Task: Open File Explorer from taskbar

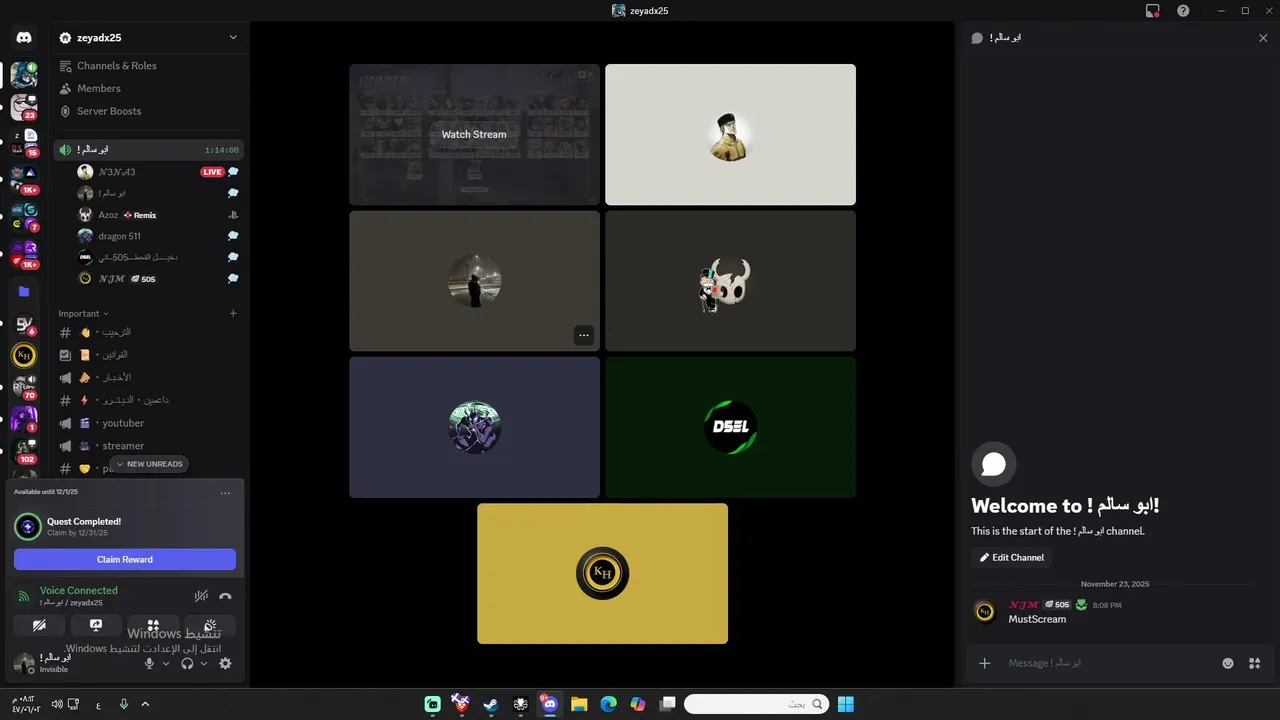Action: pyautogui.click(x=579, y=704)
